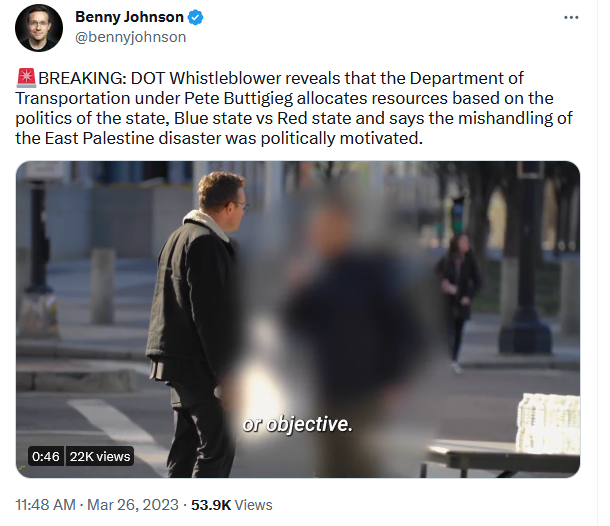This screenshot has height=526, width=610.
Task: Click the blue verified badge icon
Action: (x=195, y=18)
